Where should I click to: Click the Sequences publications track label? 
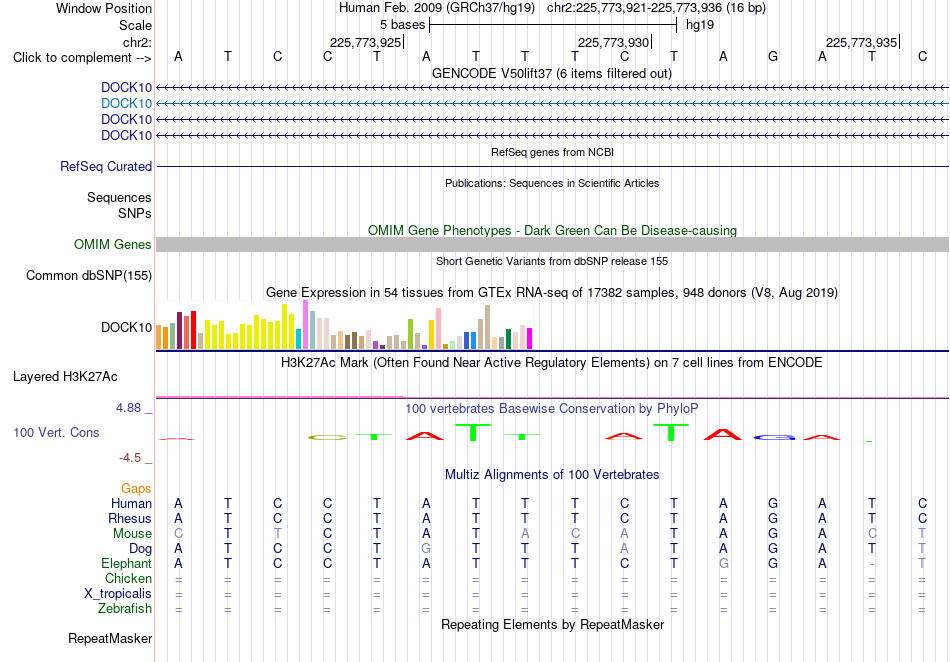click(x=119, y=197)
